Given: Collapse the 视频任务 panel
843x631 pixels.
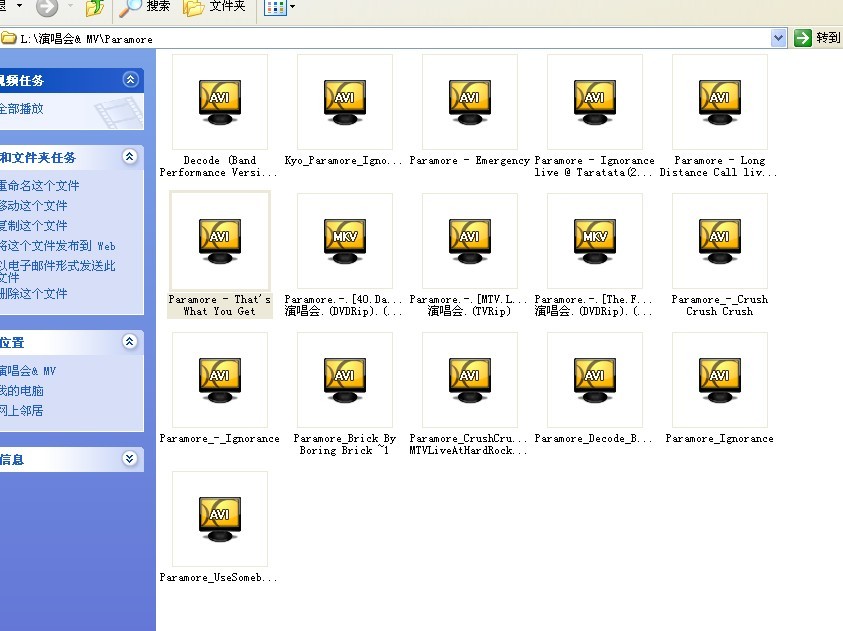Looking at the screenshot, I should (130, 80).
